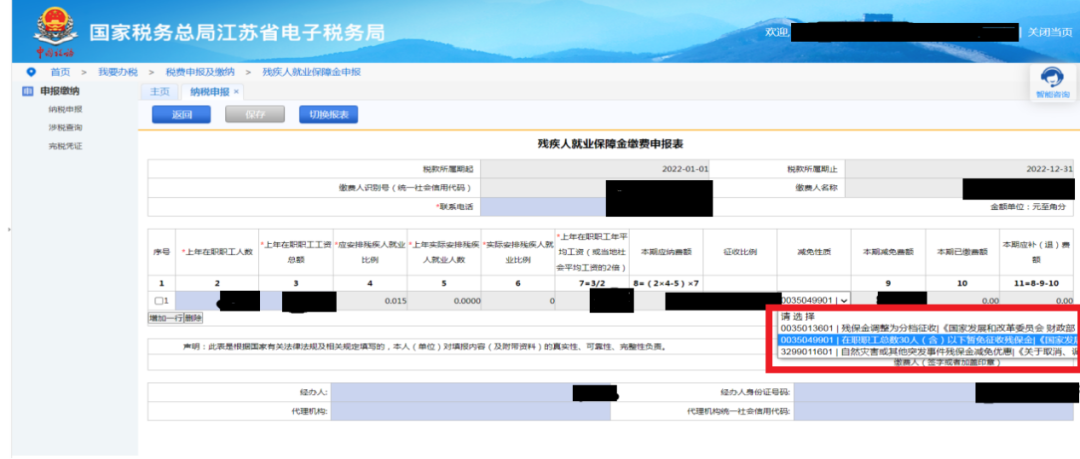The width and height of the screenshot is (1080, 459).
Task: Click 增加一行 to add a row
Action: click(165, 318)
